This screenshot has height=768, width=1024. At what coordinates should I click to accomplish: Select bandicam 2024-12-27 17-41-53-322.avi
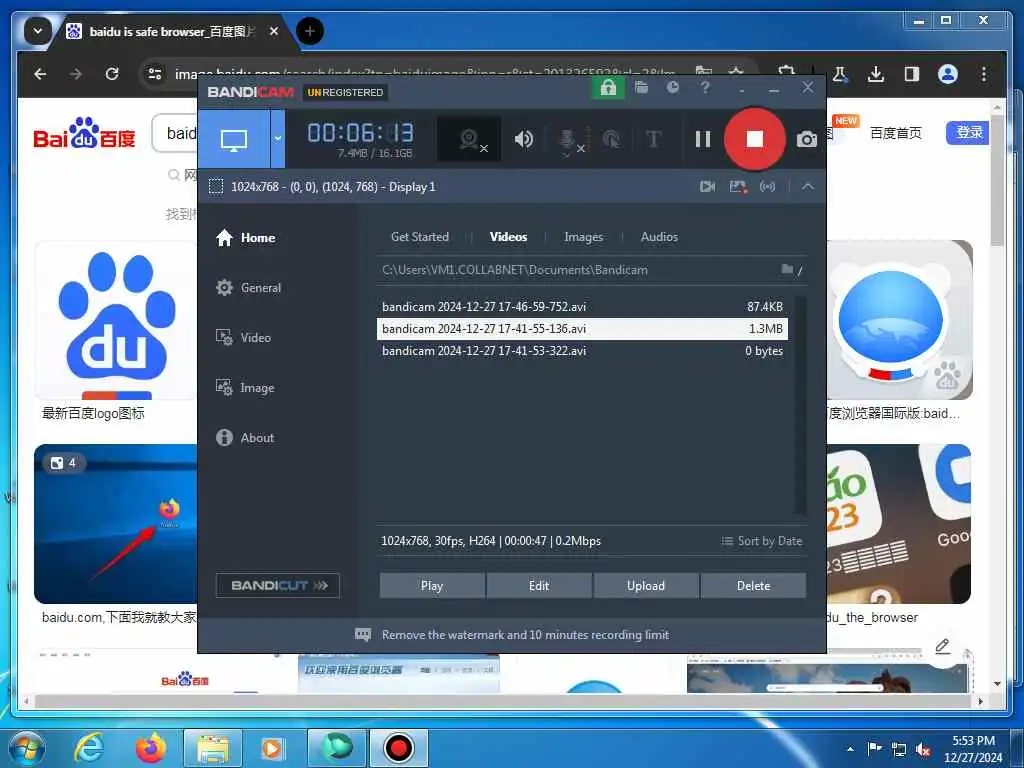pos(583,351)
